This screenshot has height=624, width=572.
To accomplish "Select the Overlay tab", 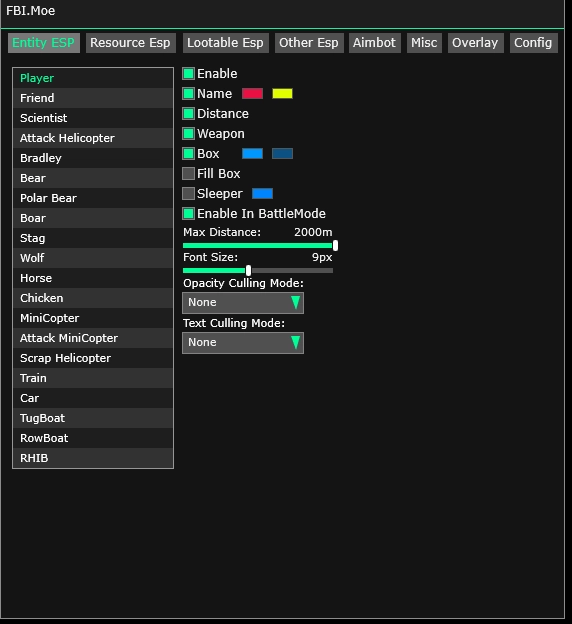I will click(x=475, y=43).
